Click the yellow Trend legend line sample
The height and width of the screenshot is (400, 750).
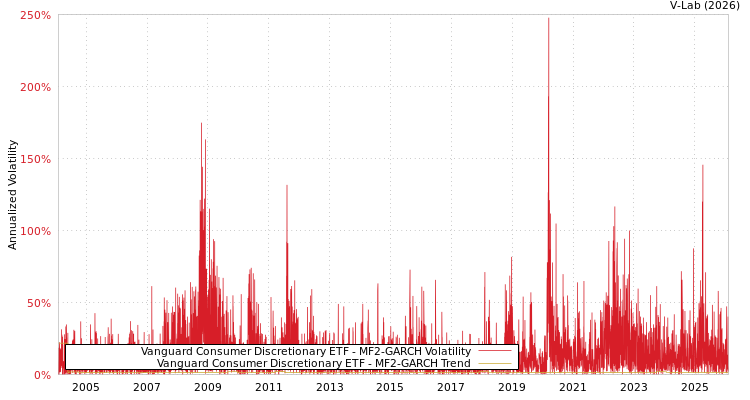[x=495, y=364]
